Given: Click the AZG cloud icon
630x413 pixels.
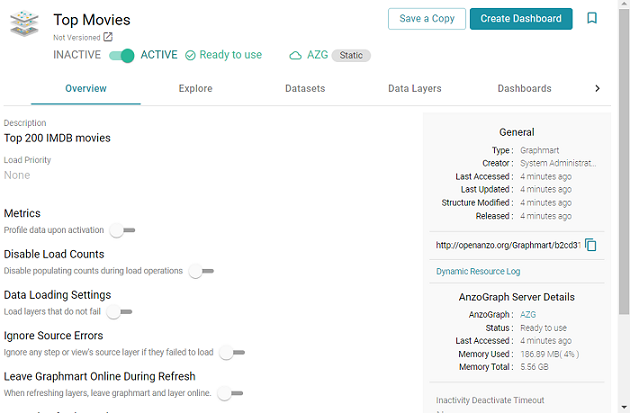Looking at the screenshot, I should pyautogui.click(x=295, y=56).
